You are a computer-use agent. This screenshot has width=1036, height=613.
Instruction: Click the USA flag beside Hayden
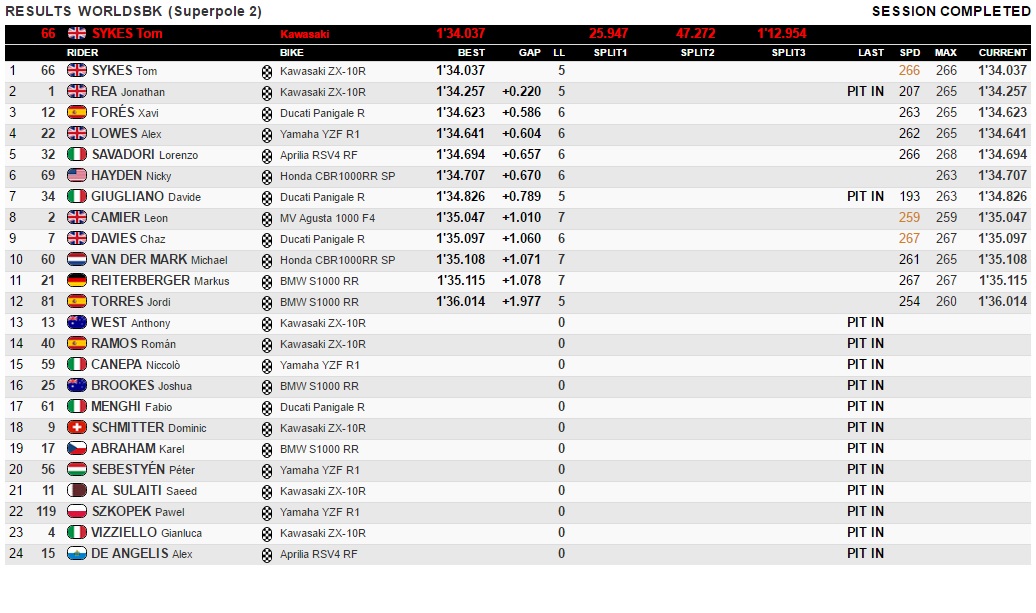coord(77,176)
